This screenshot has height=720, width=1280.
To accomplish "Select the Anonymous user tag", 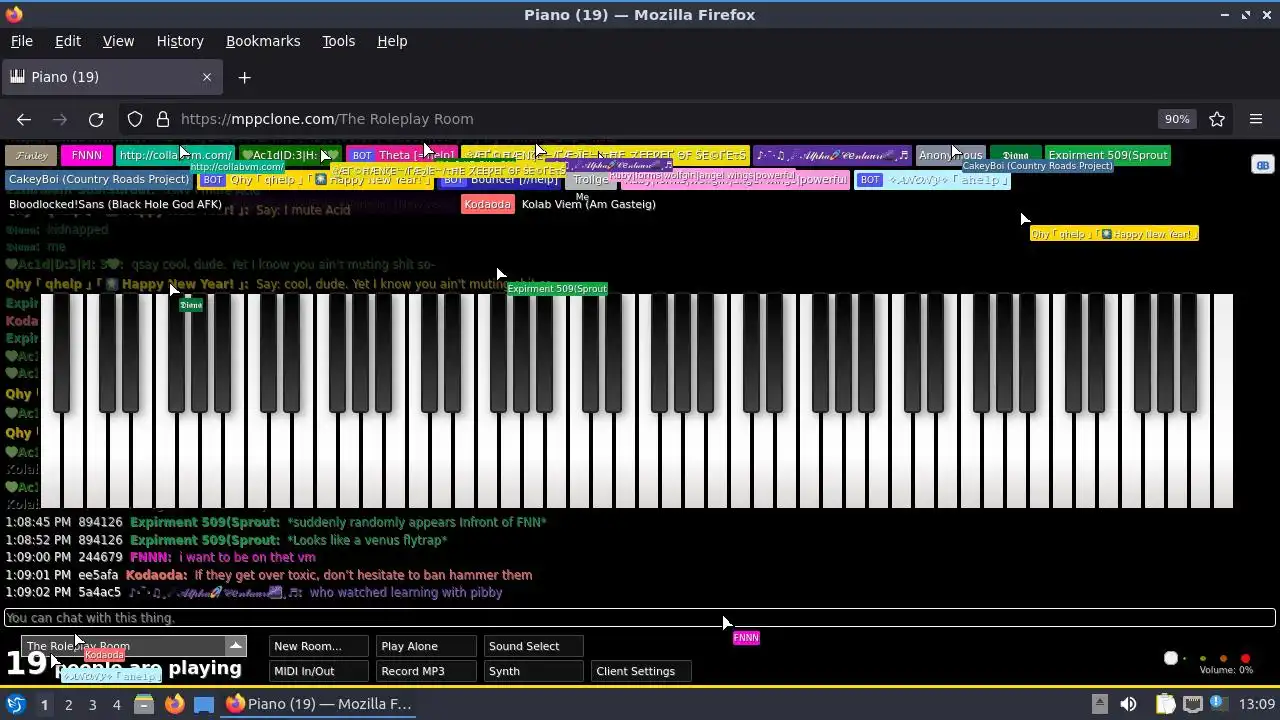I will click(950, 155).
